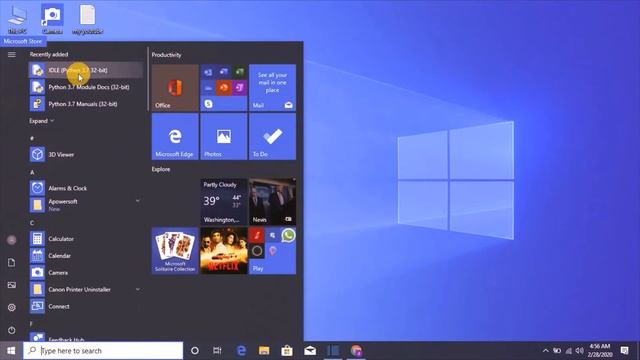
Task: Jump to letter C in app list
Action: pyautogui.click(x=32, y=223)
